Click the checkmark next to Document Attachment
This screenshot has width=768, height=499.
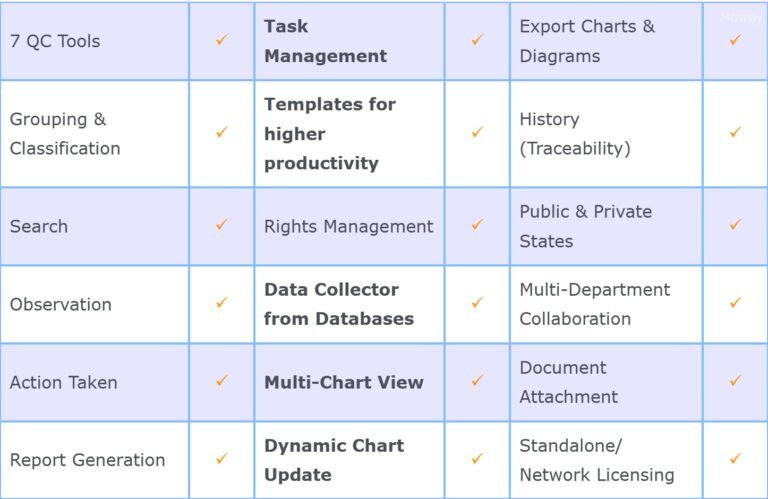tap(735, 381)
